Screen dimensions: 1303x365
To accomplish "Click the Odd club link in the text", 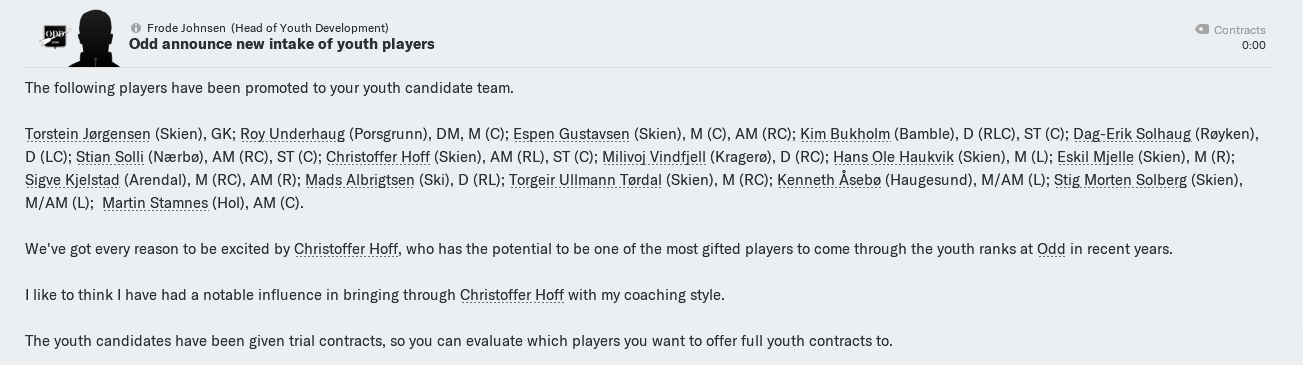I will 1051,249.
